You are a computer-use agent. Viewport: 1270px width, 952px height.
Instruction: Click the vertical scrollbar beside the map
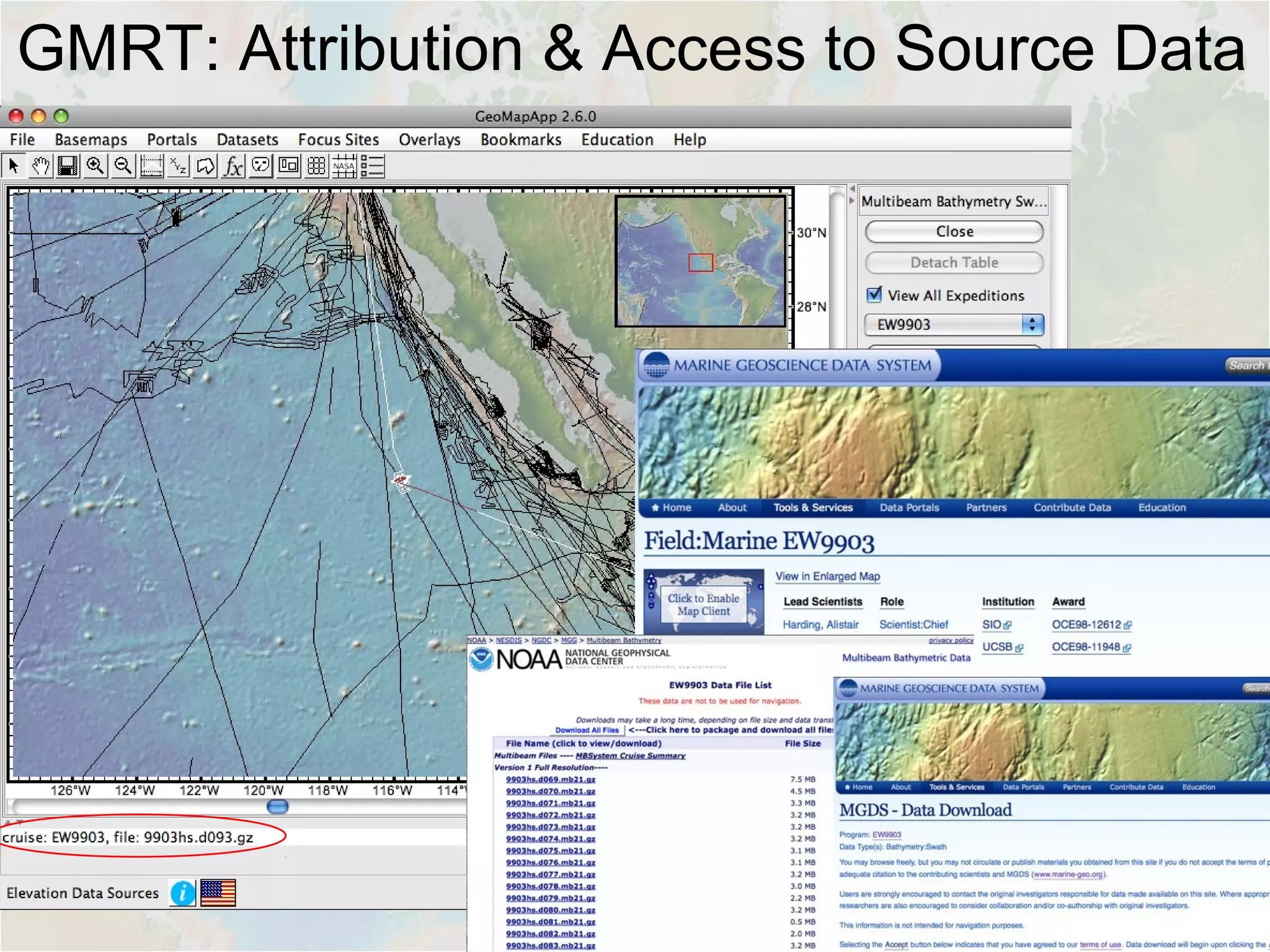tap(838, 267)
